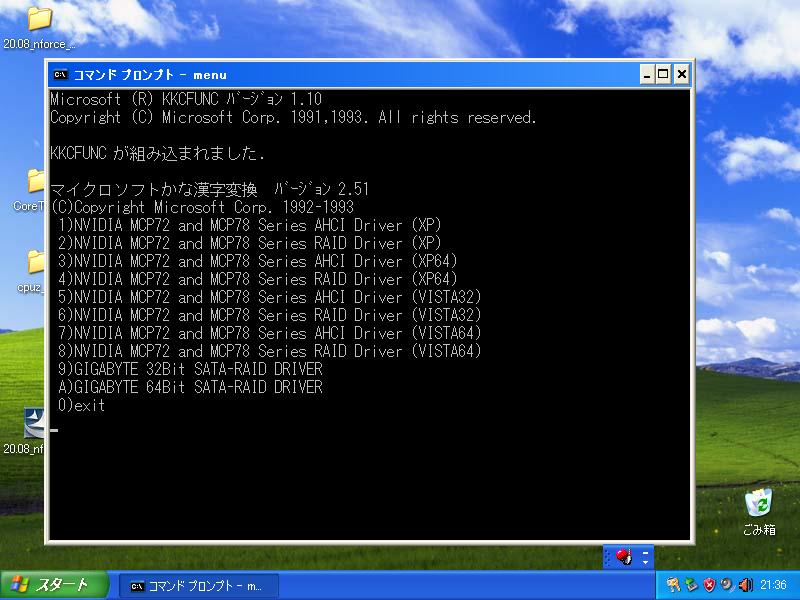Click line '7)NVIDIA ... AHCI Driver (VISTA64)'
Viewport: 800px width, 600px height.
click(x=269, y=333)
